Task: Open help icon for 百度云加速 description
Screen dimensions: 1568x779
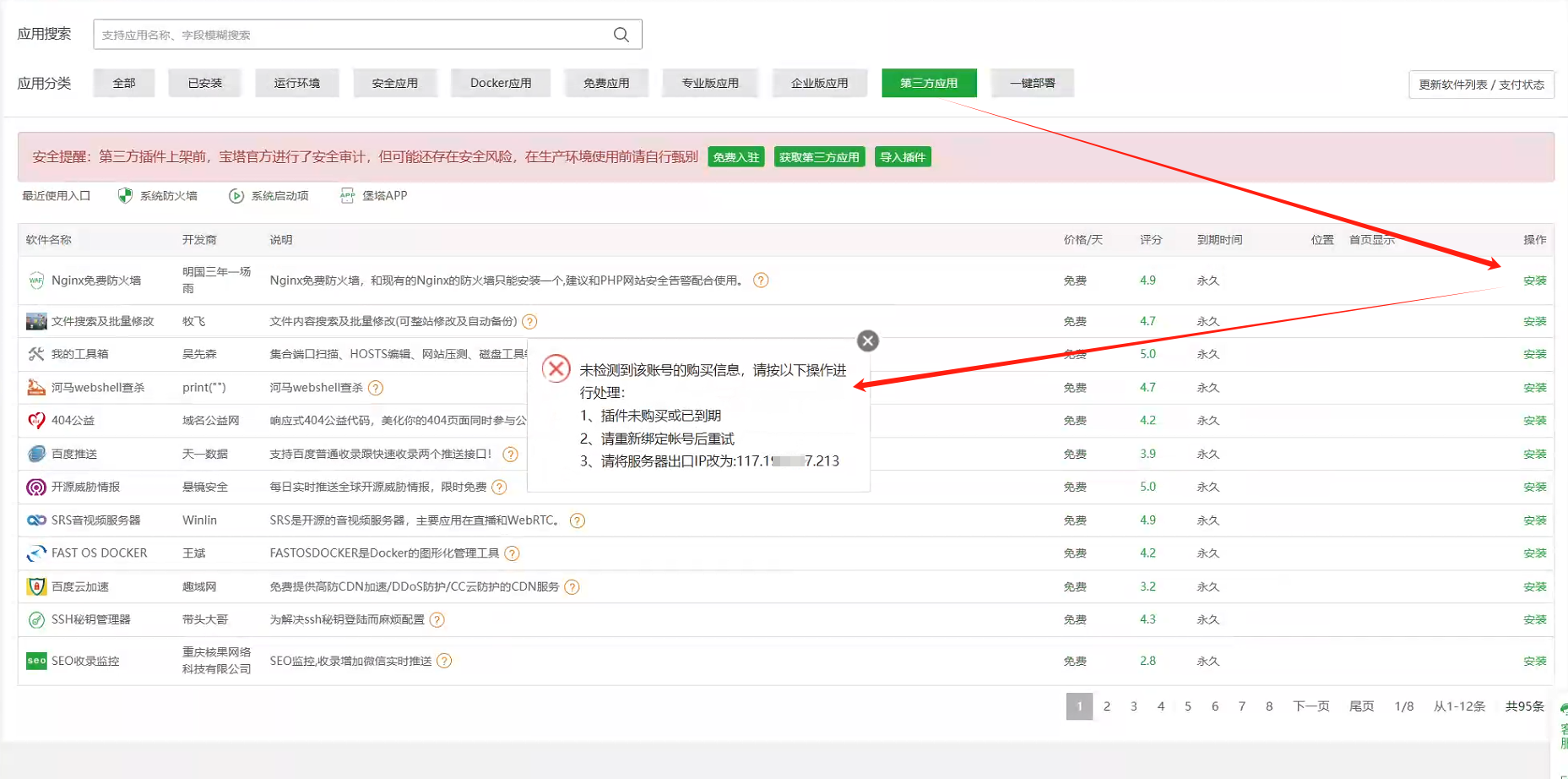Action: coord(572,586)
